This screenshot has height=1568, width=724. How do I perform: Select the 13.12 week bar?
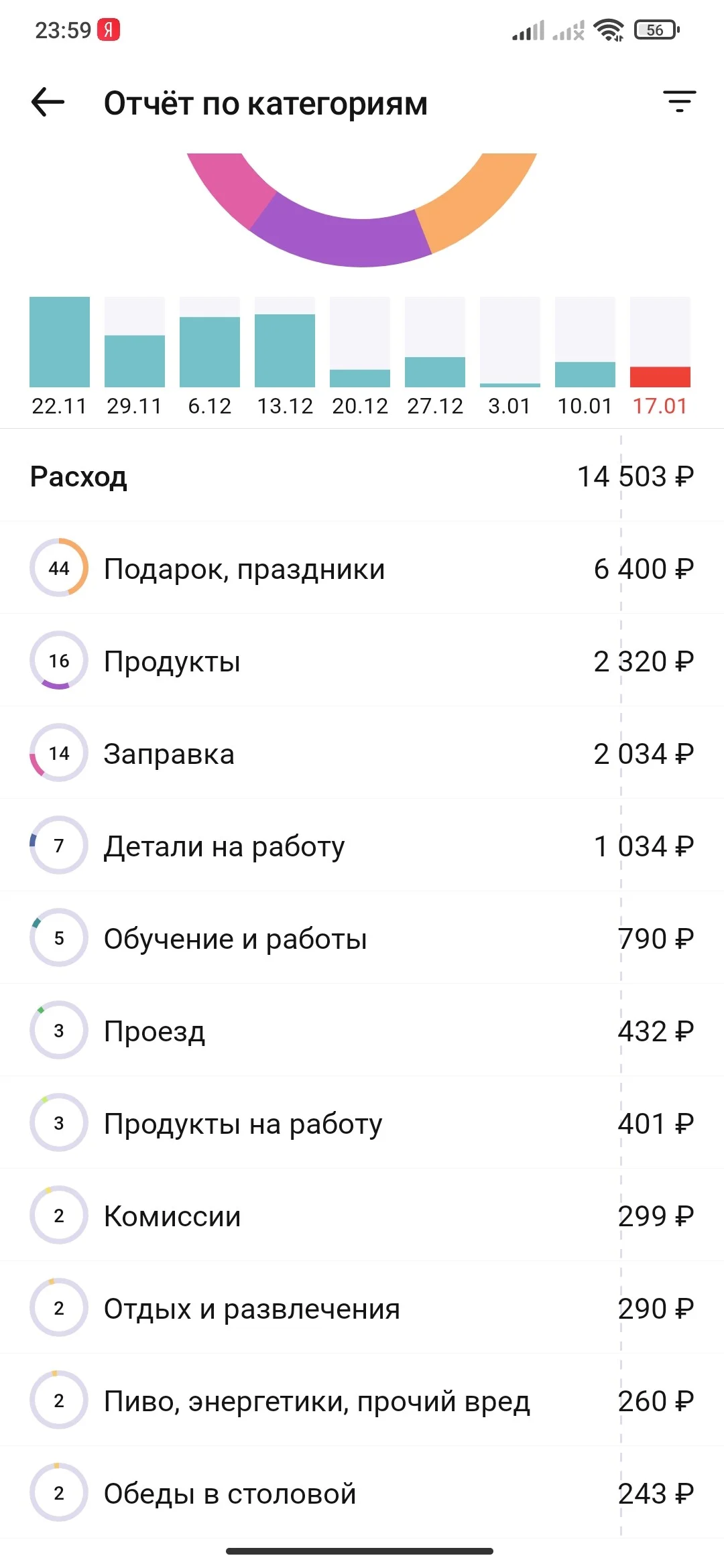point(285,342)
